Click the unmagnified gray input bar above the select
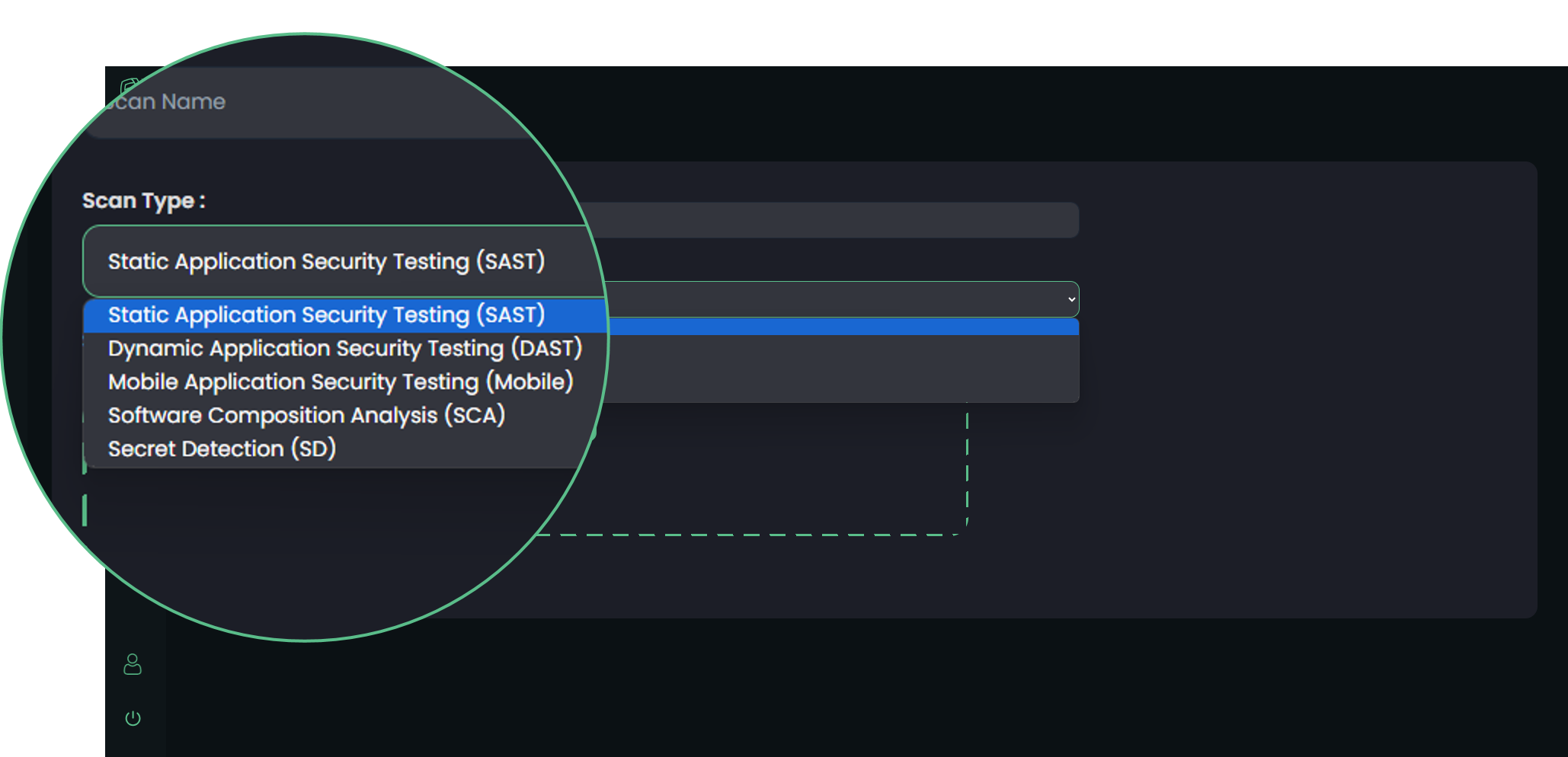The width and height of the screenshot is (1568, 757). click(x=838, y=220)
